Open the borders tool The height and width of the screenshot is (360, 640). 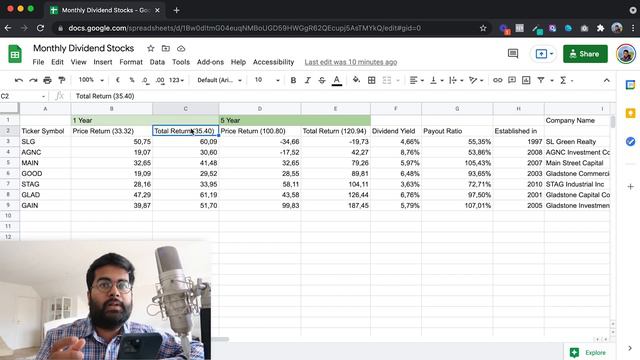coord(371,80)
